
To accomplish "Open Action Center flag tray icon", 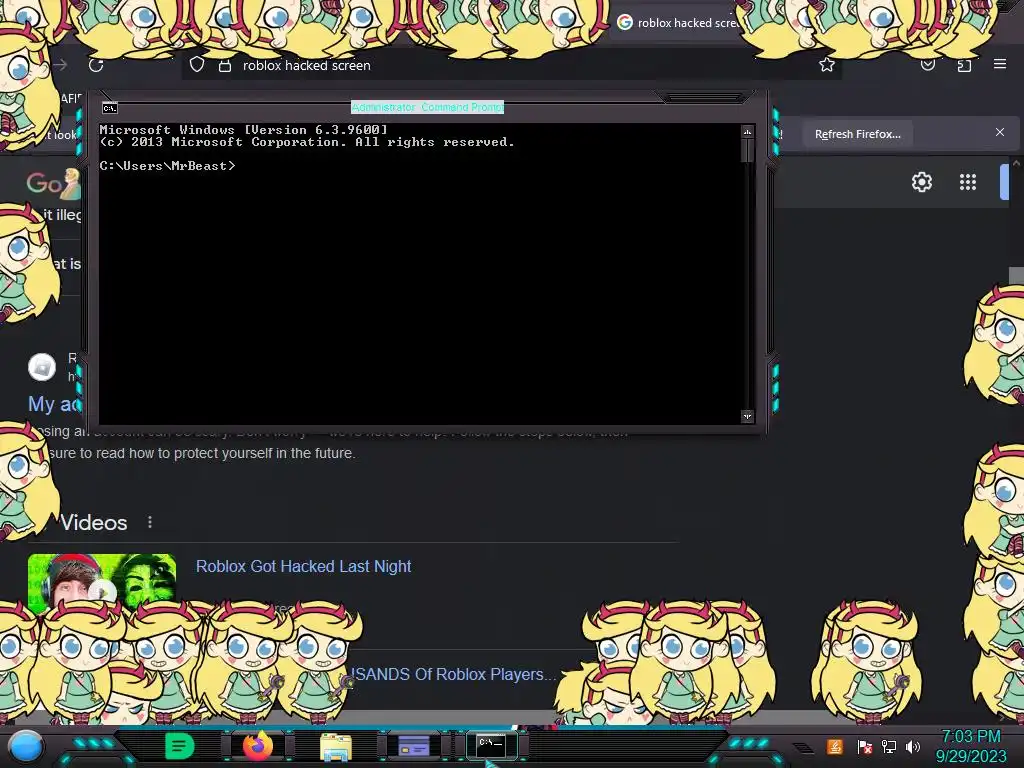I will (865, 747).
